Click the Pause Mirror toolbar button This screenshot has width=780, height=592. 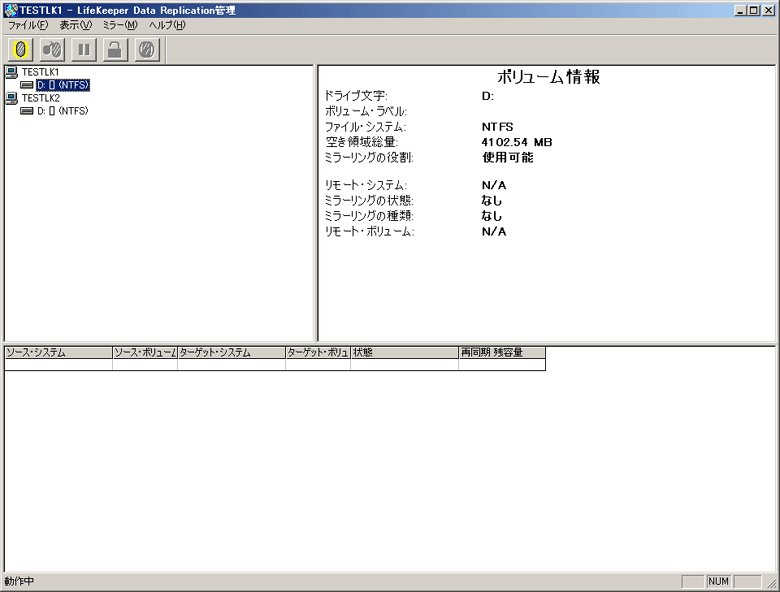(84, 50)
